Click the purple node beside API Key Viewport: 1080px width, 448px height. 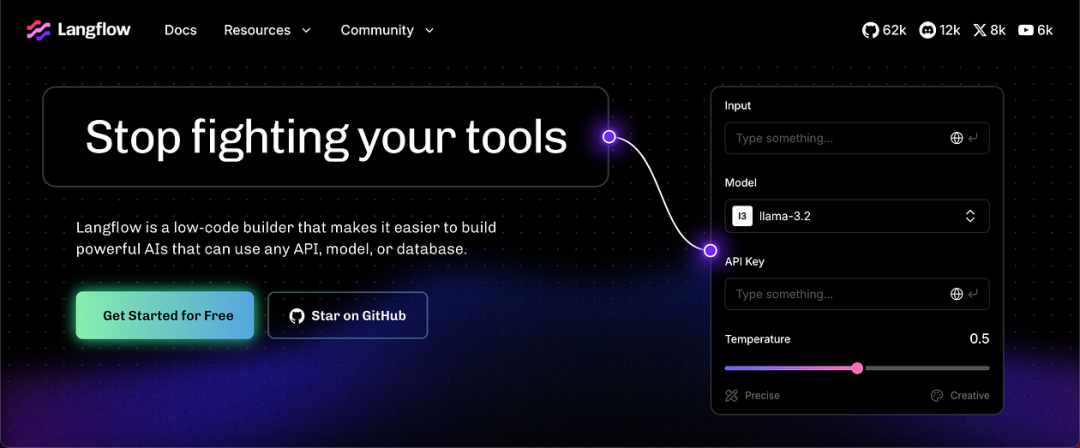pos(710,250)
